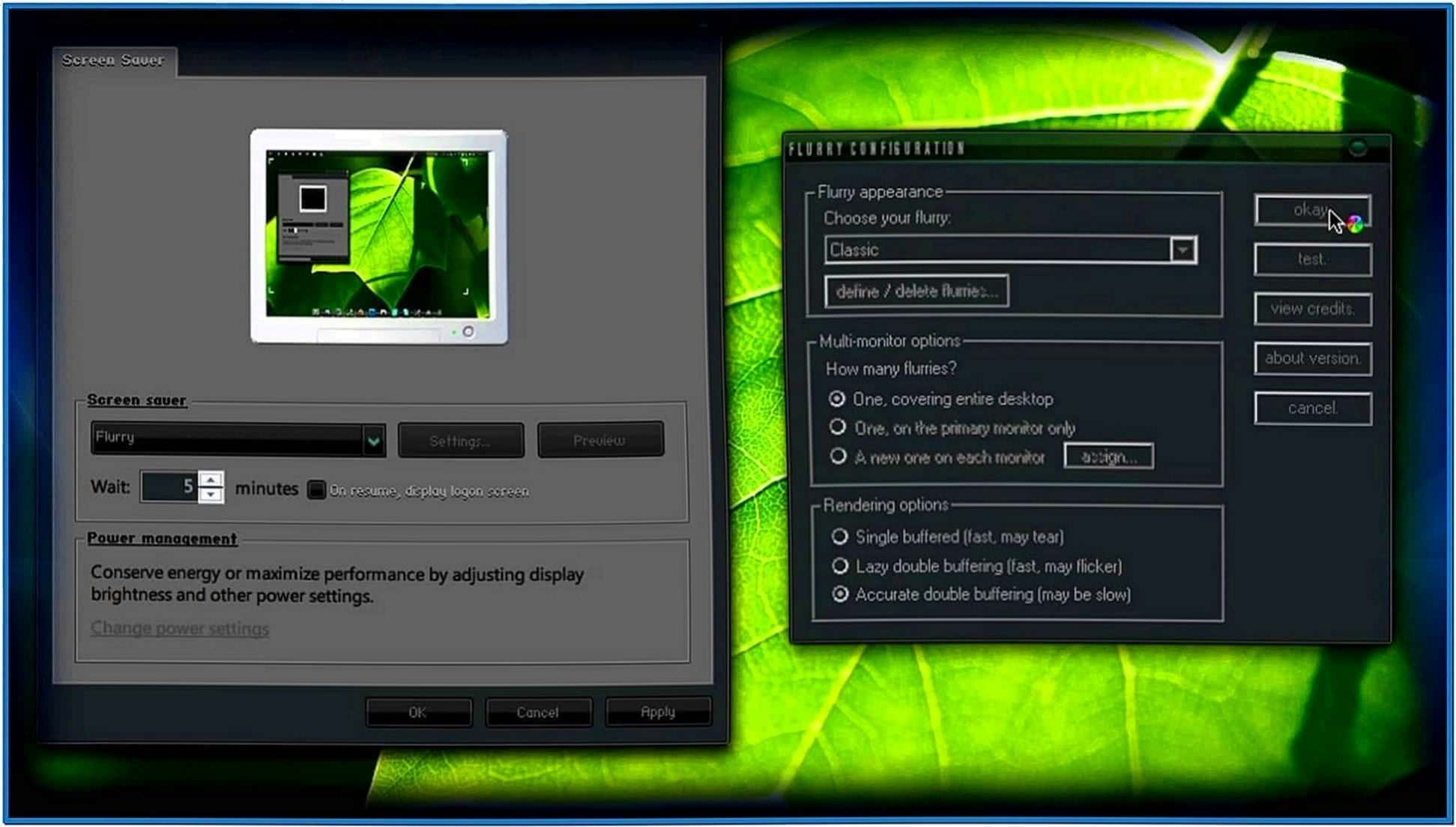Select Single buffered rendering option
The image size is (1456, 827).
[839, 537]
